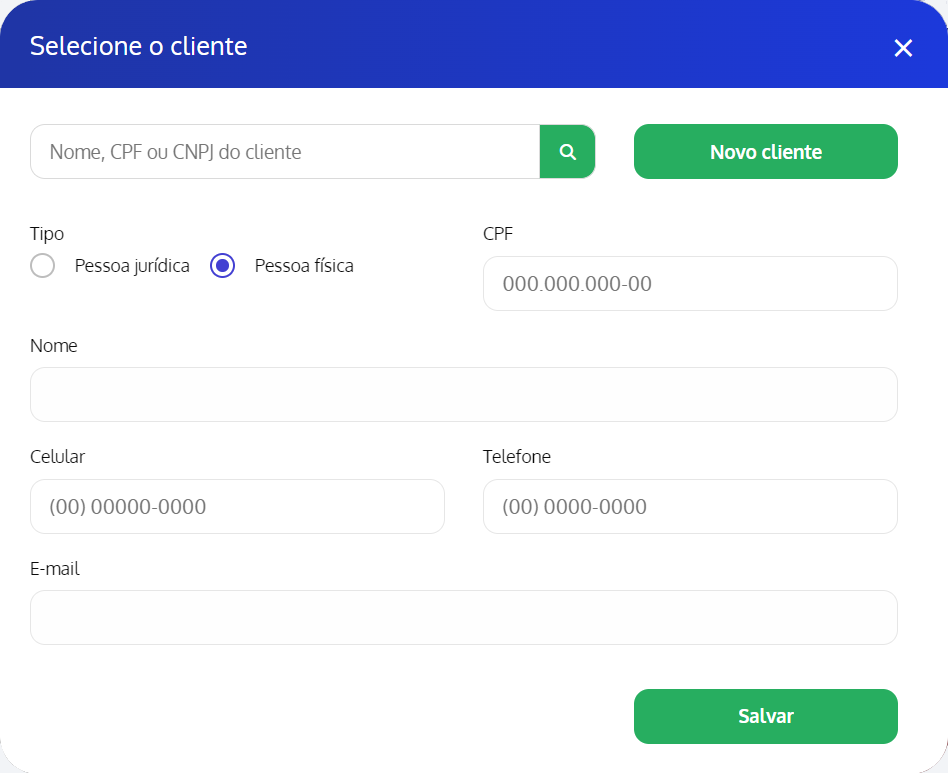Focus the Nome, CPF ou CNPJ search box

pos(285,152)
